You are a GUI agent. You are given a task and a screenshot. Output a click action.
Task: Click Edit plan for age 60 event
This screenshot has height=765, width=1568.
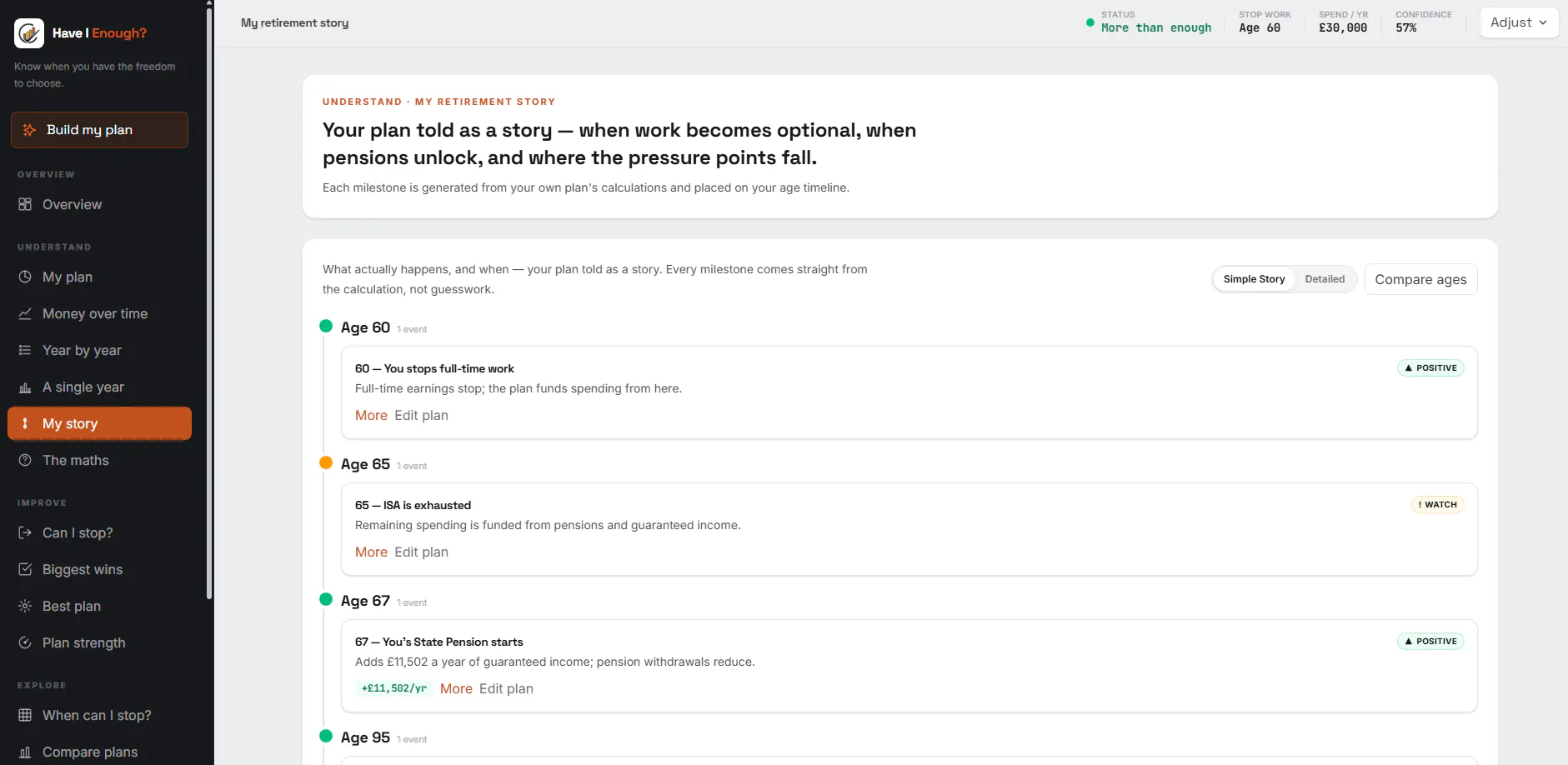[x=421, y=415]
